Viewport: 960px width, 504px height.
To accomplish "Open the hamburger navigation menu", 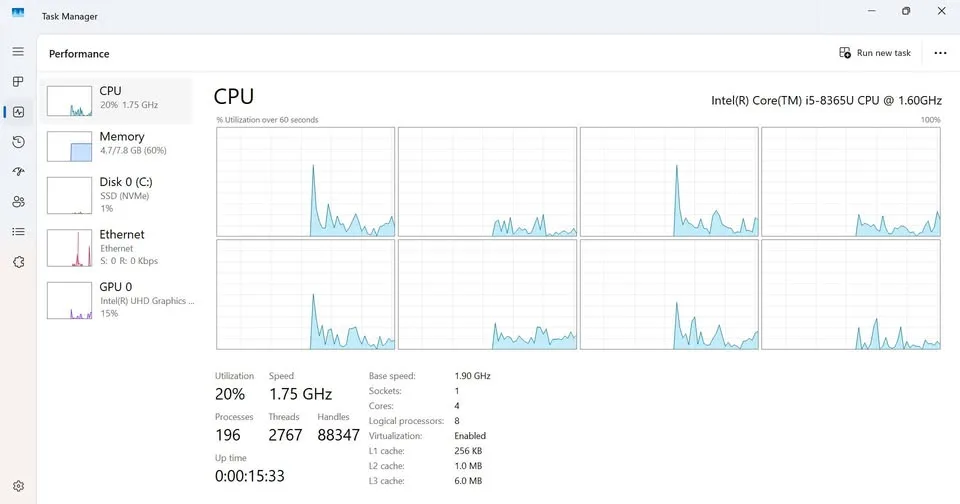I will coord(18,51).
